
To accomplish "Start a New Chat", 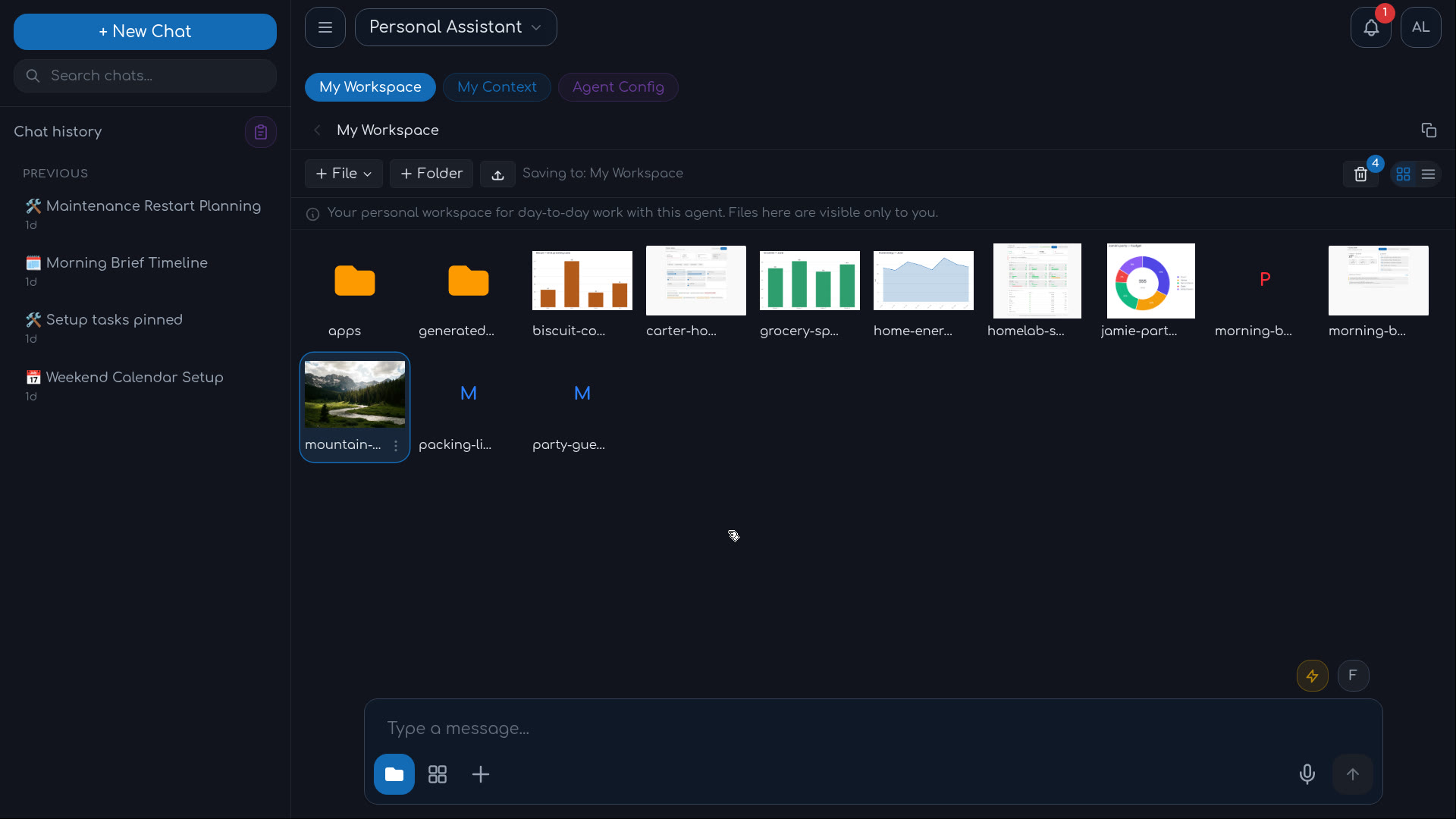I will click(145, 32).
